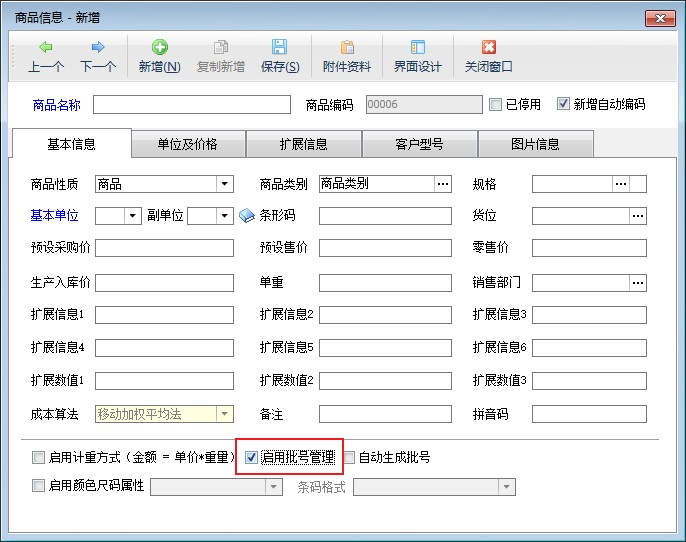This screenshot has height=542, width=686.
Task: Click the 商品类别 ellipsis browse button
Action: tap(443, 184)
